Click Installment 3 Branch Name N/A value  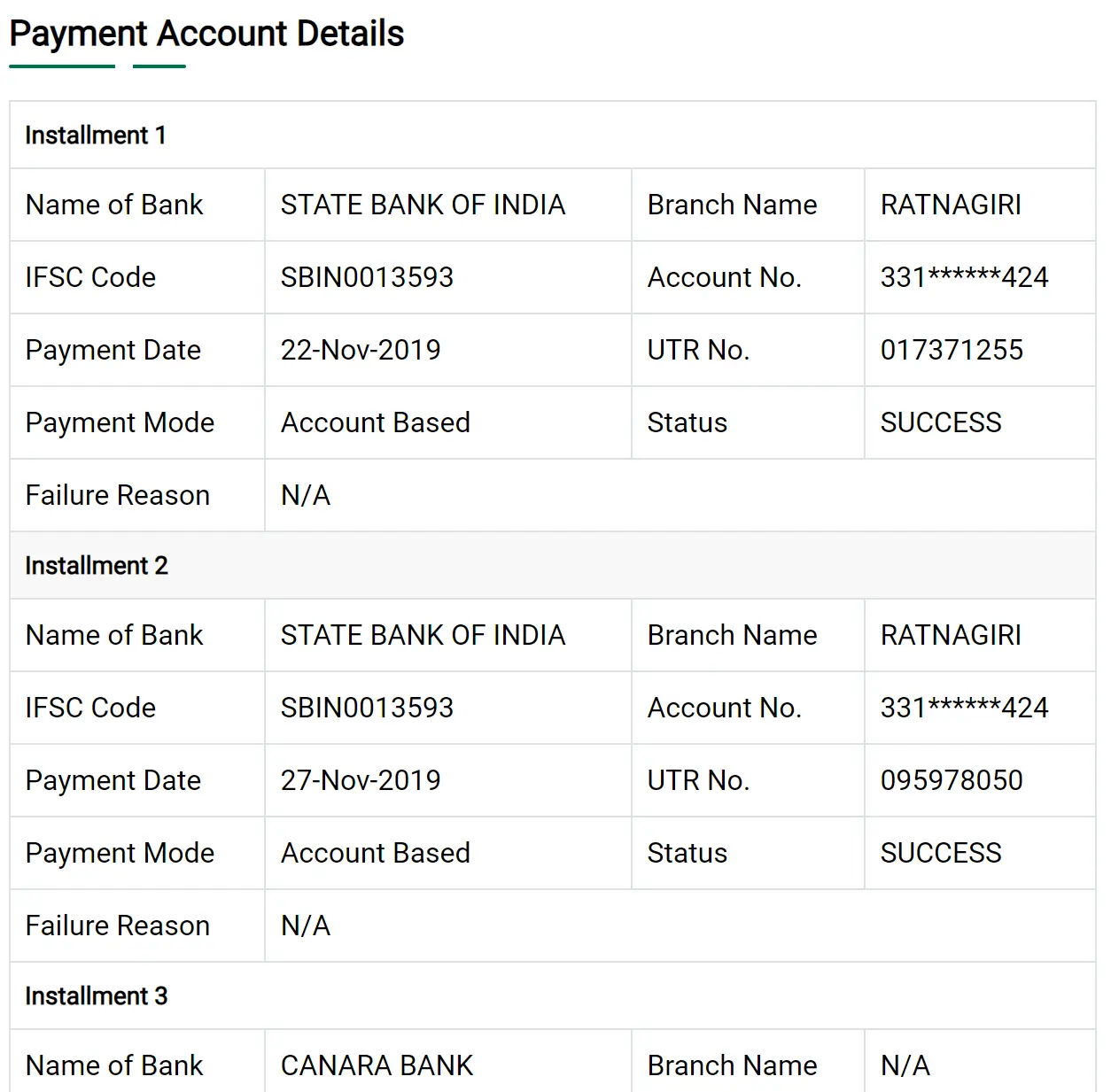click(x=905, y=1065)
